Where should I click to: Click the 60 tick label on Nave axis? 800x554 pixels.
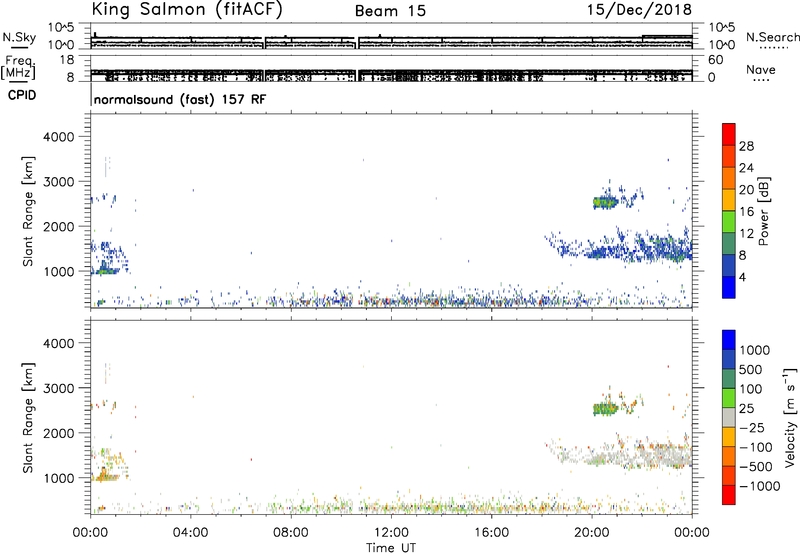click(x=716, y=60)
